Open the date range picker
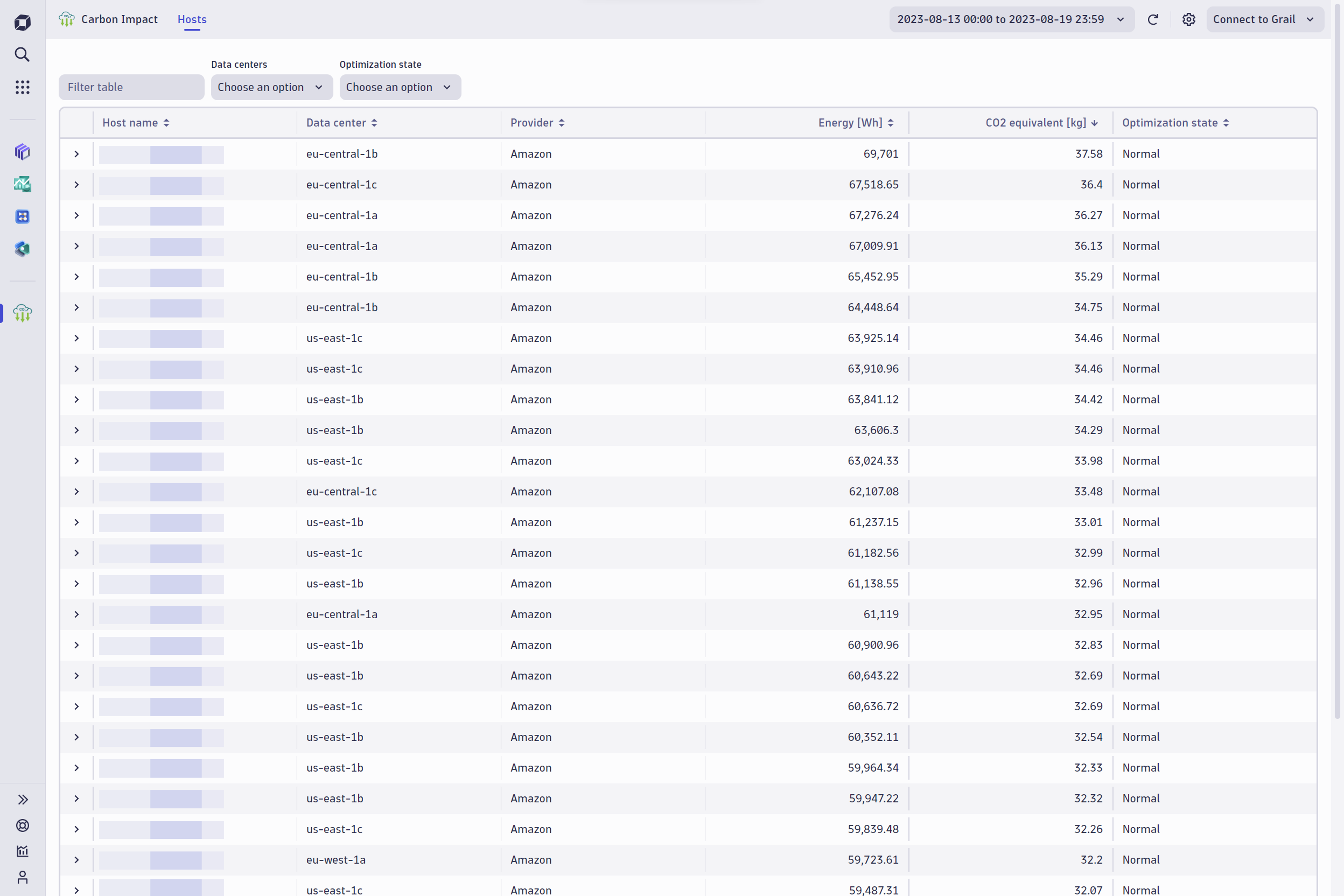Screen dimensions: 1344x896 [x=1011, y=19]
